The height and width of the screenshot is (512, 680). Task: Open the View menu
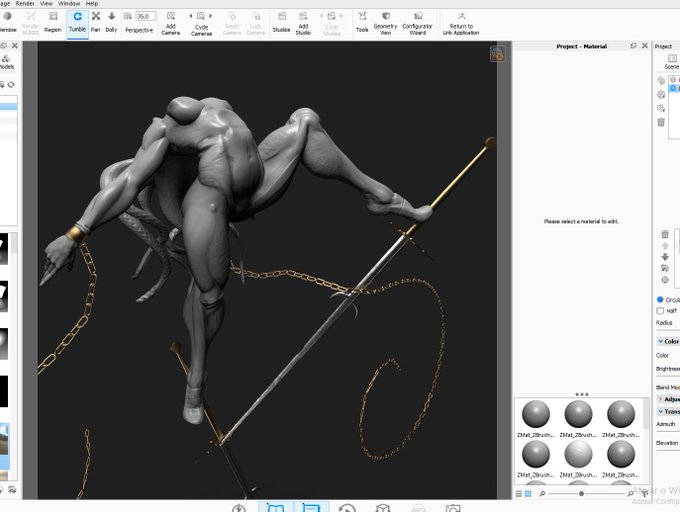pos(46,3)
